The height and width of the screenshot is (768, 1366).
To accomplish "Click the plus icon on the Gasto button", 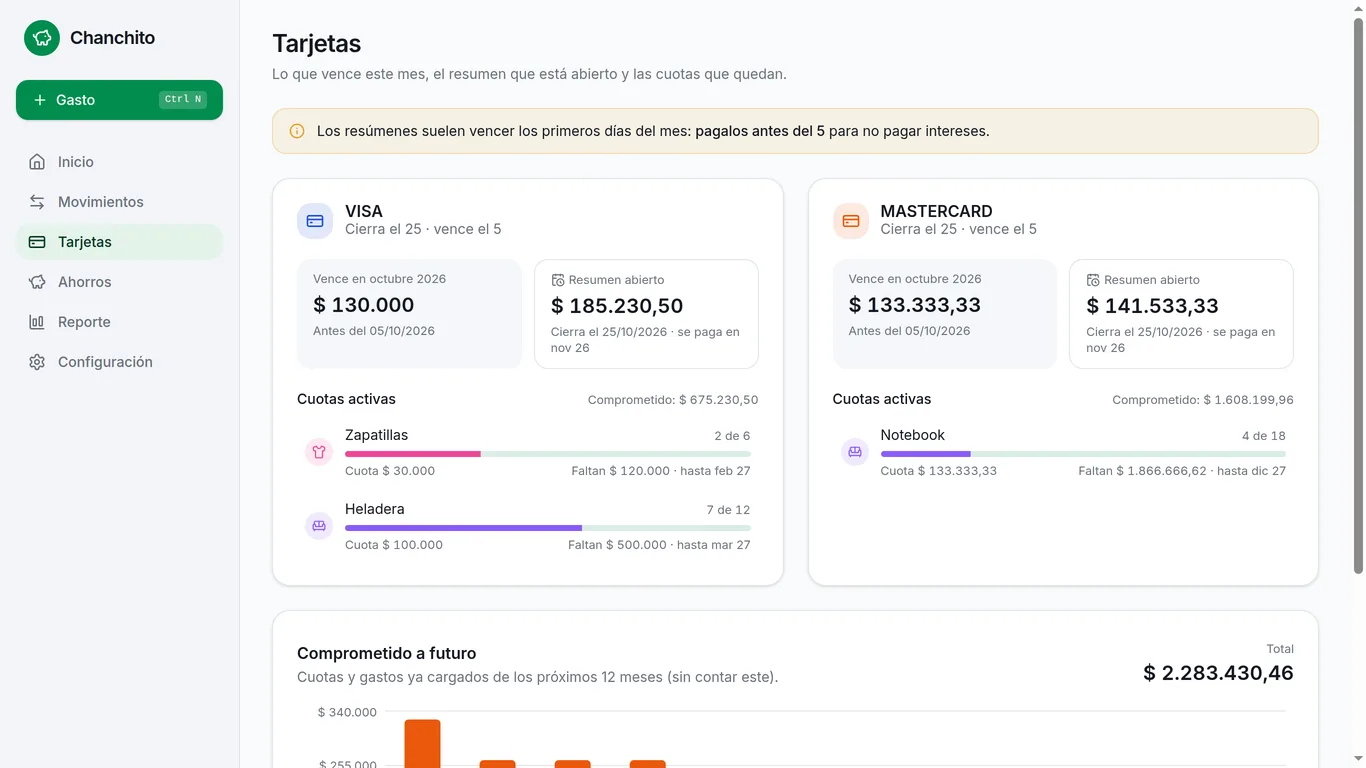I will [x=40, y=100].
